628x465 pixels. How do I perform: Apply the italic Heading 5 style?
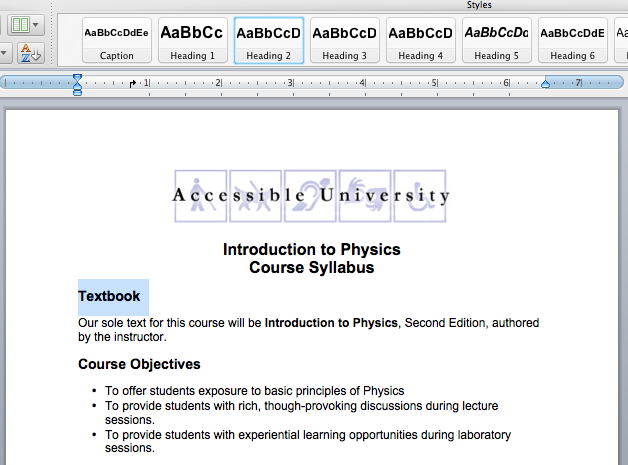click(496, 41)
